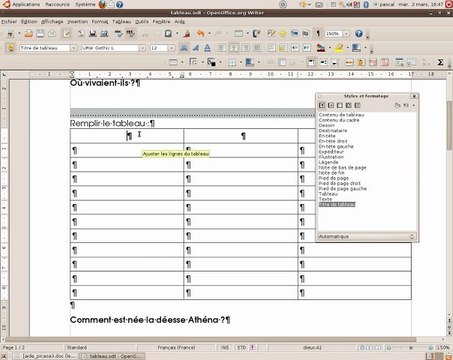Toggle Bold formatting button
The image size is (453, 360).
pos(184,48)
